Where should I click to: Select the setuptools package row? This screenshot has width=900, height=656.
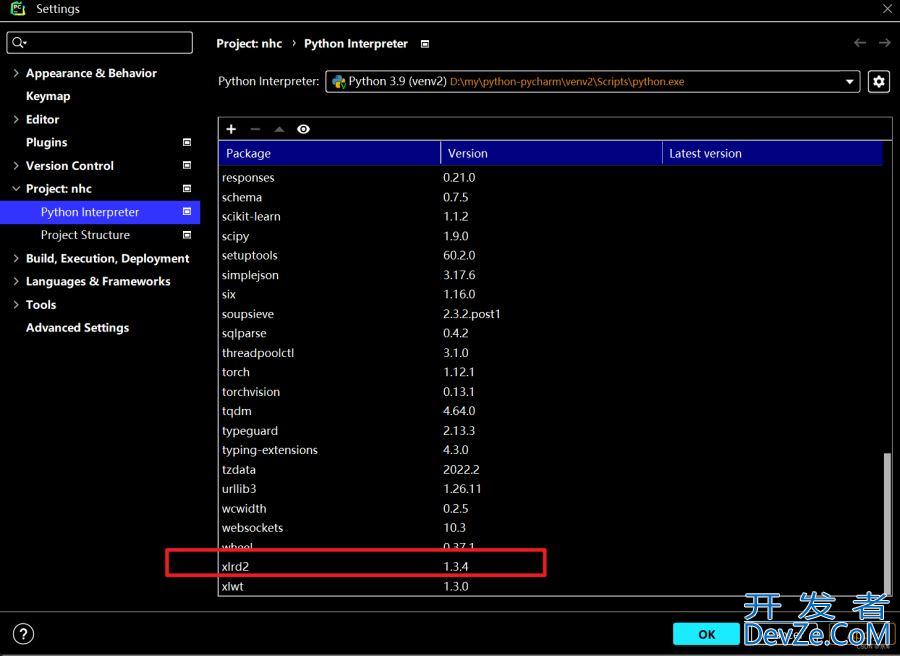pos(551,255)
